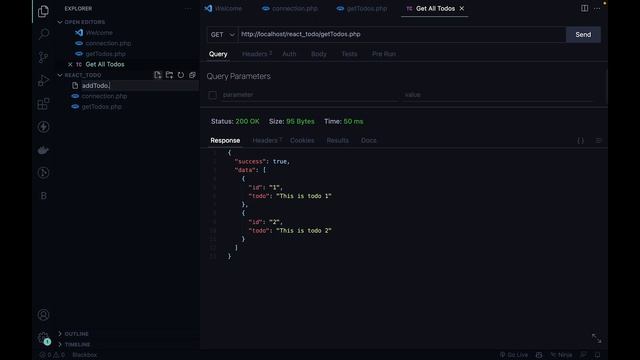This screenshot has width=640, height=360.
Task: Select the Docs tab
Action: coord(369,140)
